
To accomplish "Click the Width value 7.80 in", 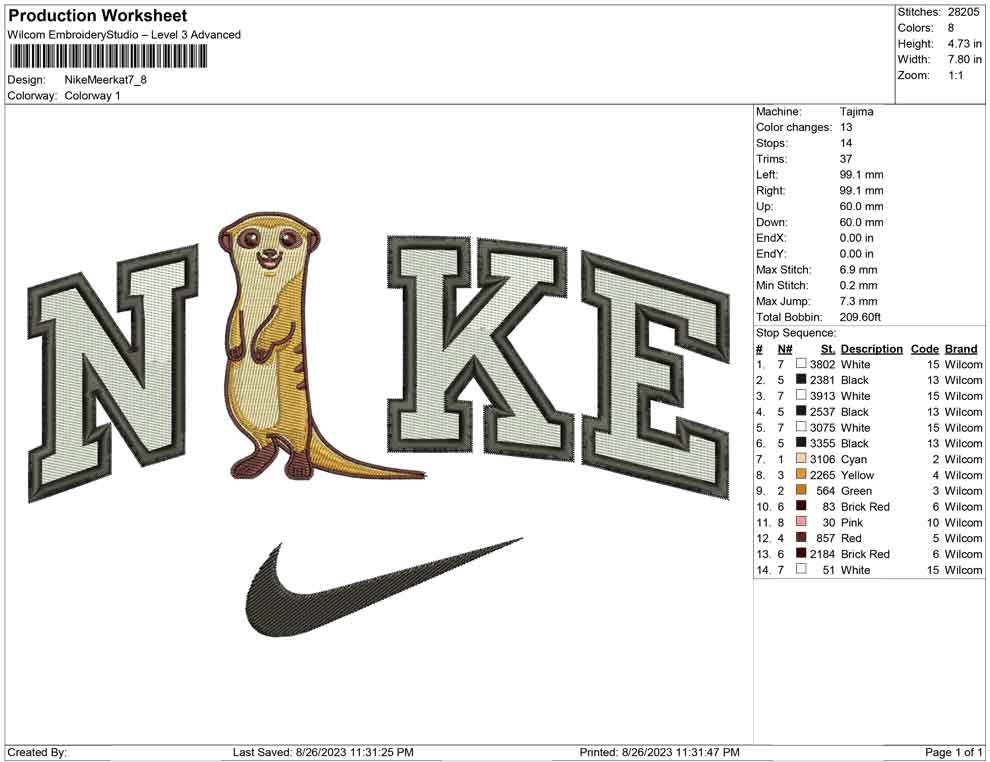I will pos(964,59).
